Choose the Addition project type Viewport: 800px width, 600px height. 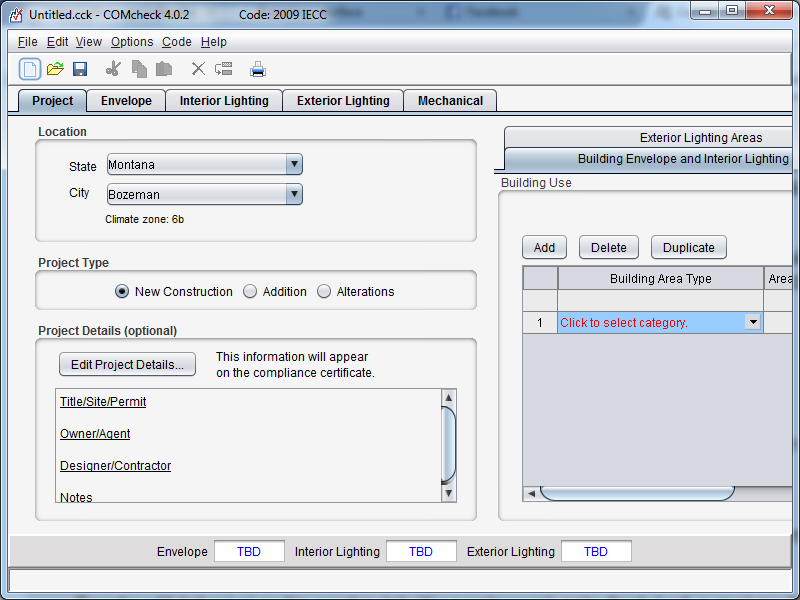pos(250,291)
